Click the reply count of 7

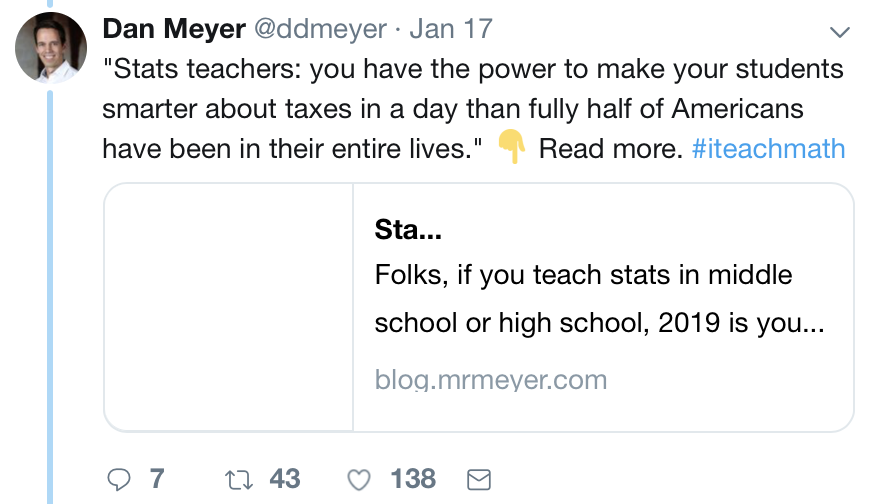coord(156,479)
